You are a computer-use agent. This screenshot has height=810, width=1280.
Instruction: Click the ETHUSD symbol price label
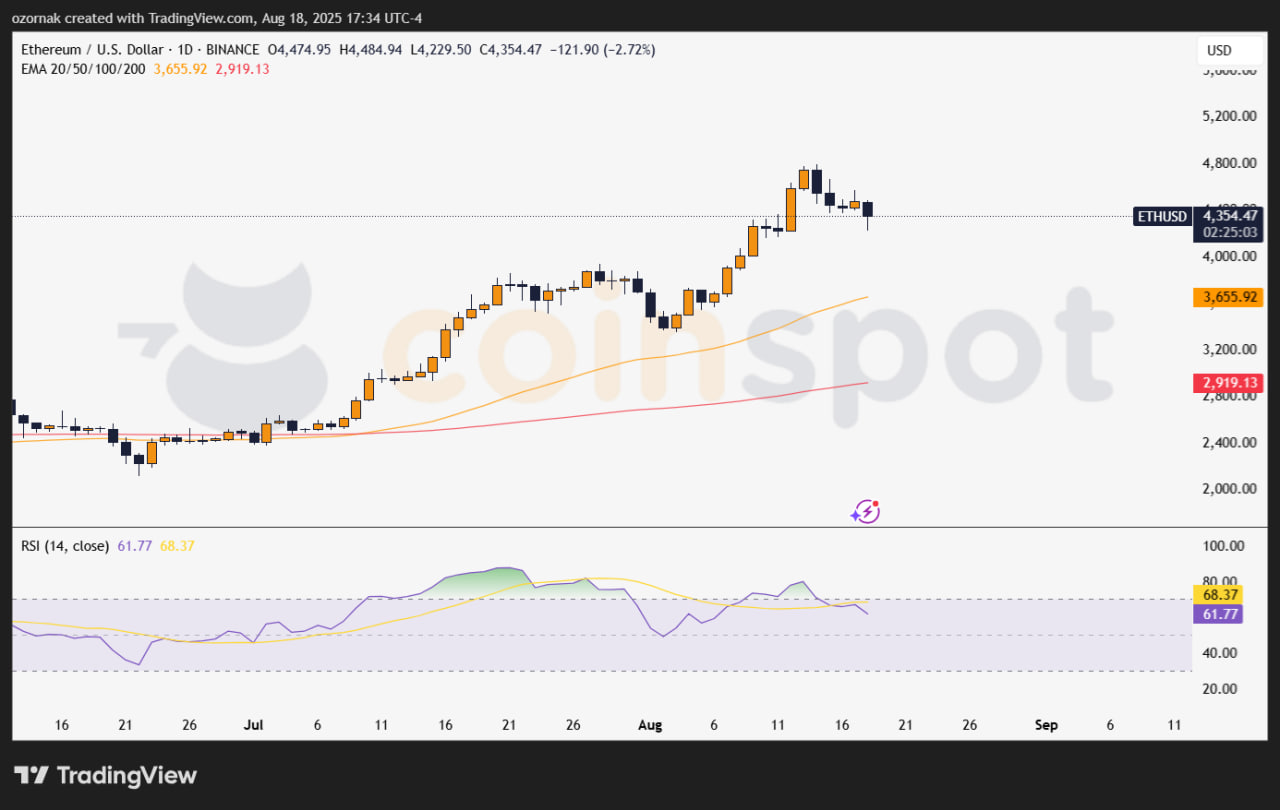[x=1161, y=216]
